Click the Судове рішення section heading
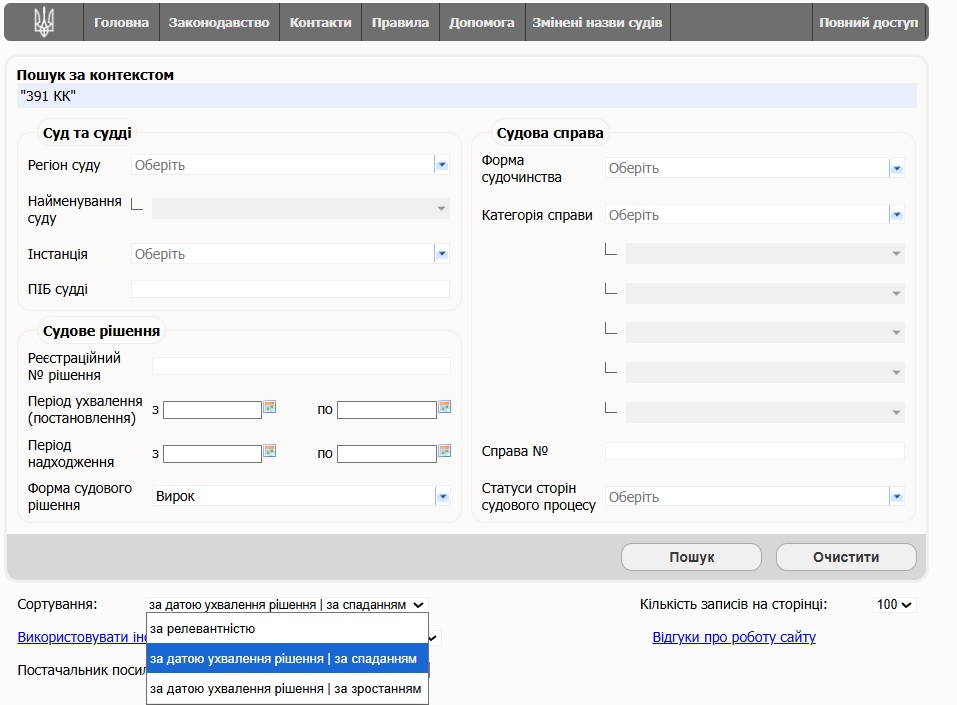Image resolution: width=957 pixels, height=705 pixels. [101, 331]
